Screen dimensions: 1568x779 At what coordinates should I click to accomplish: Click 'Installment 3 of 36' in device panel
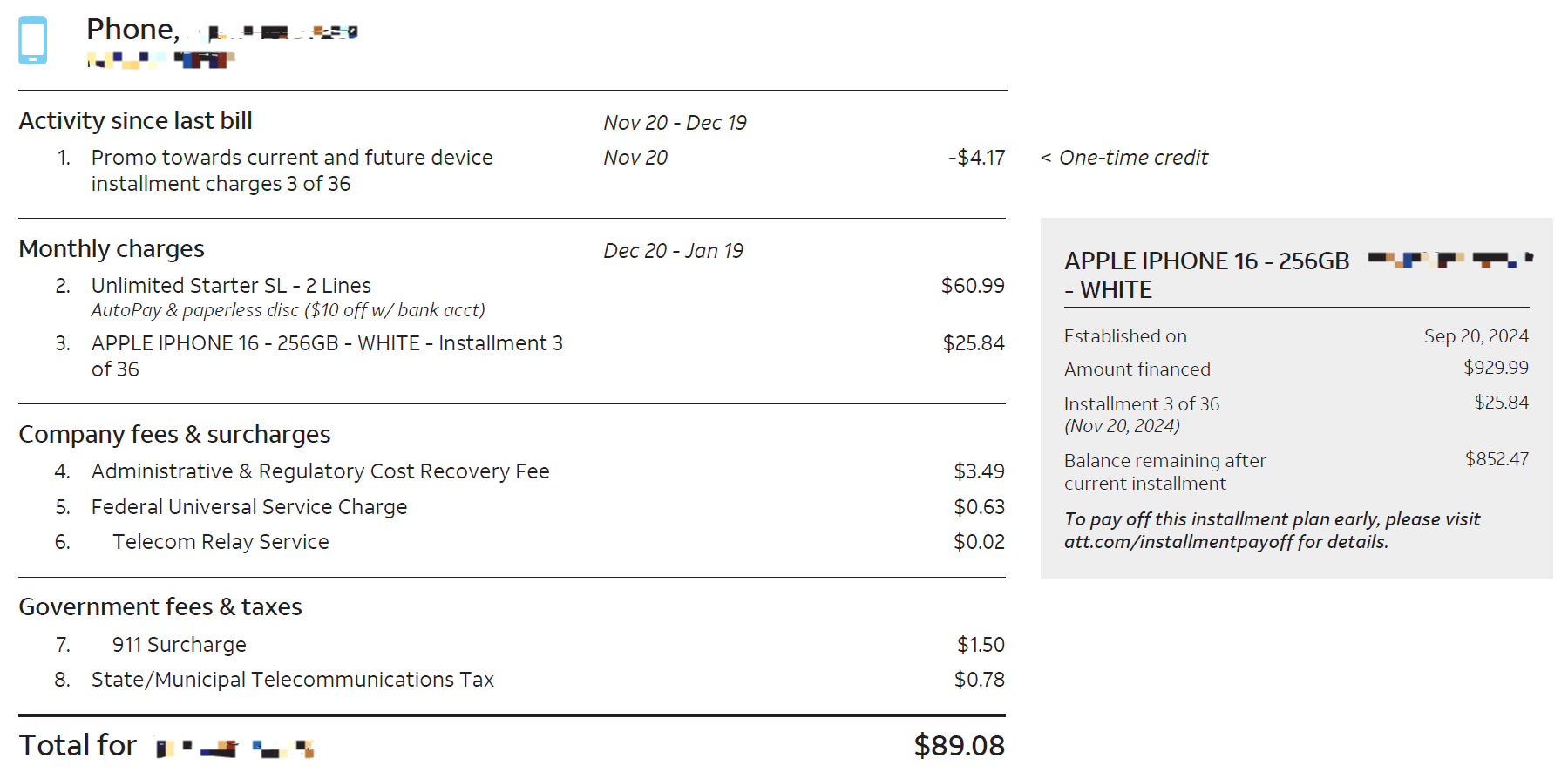click(x=1141, y=404)
